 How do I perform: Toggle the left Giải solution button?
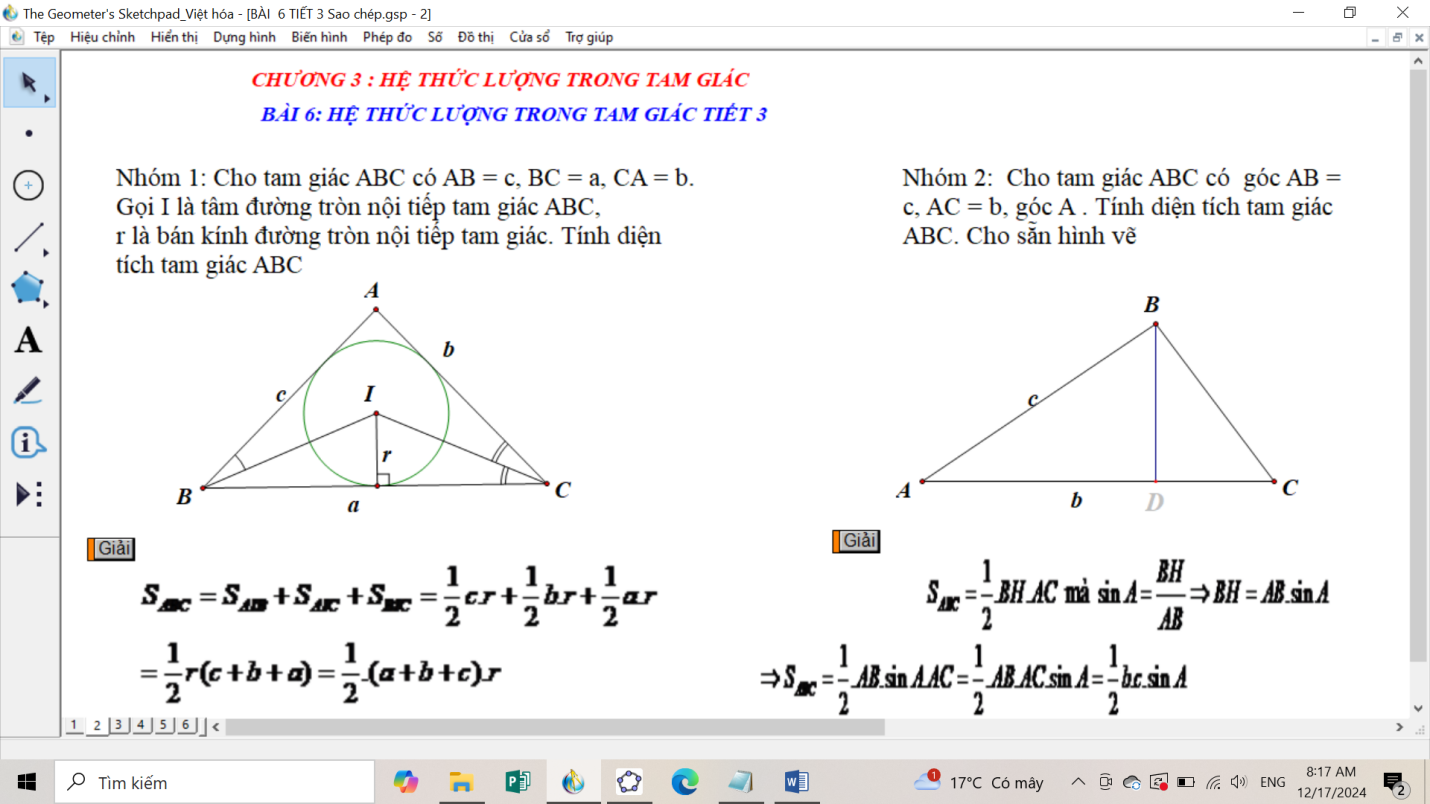[111, 549]
